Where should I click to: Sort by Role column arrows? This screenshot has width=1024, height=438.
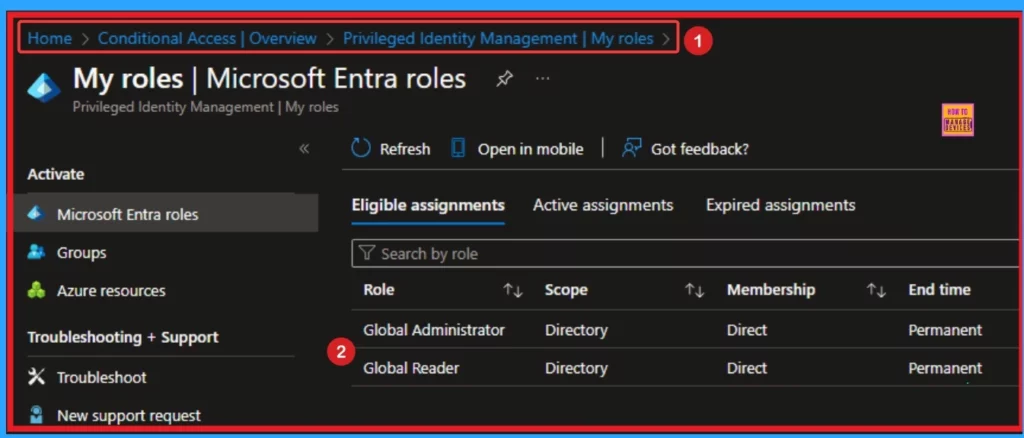point(513,290)
